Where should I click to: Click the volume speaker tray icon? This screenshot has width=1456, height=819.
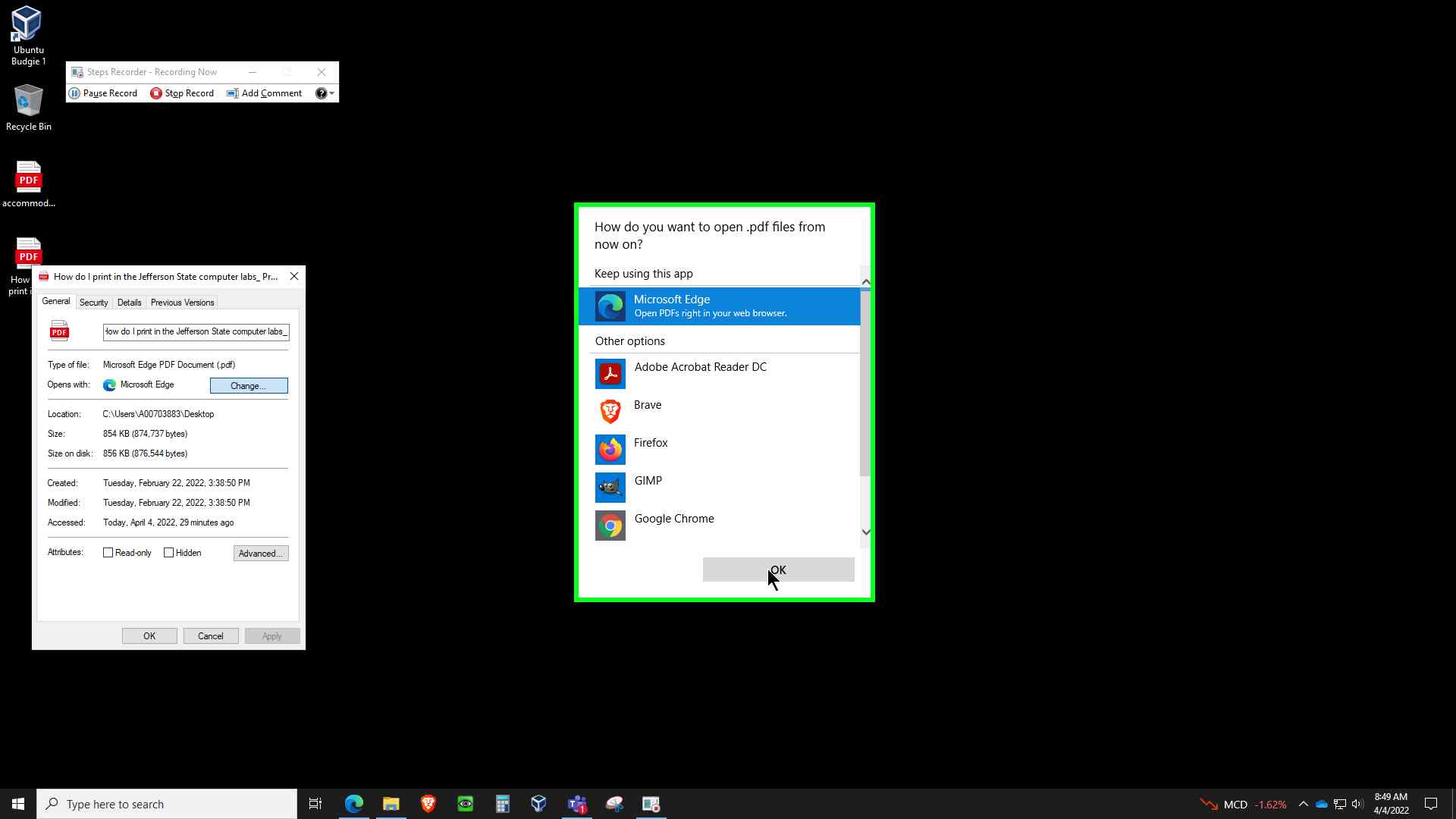click(1357, 804)
